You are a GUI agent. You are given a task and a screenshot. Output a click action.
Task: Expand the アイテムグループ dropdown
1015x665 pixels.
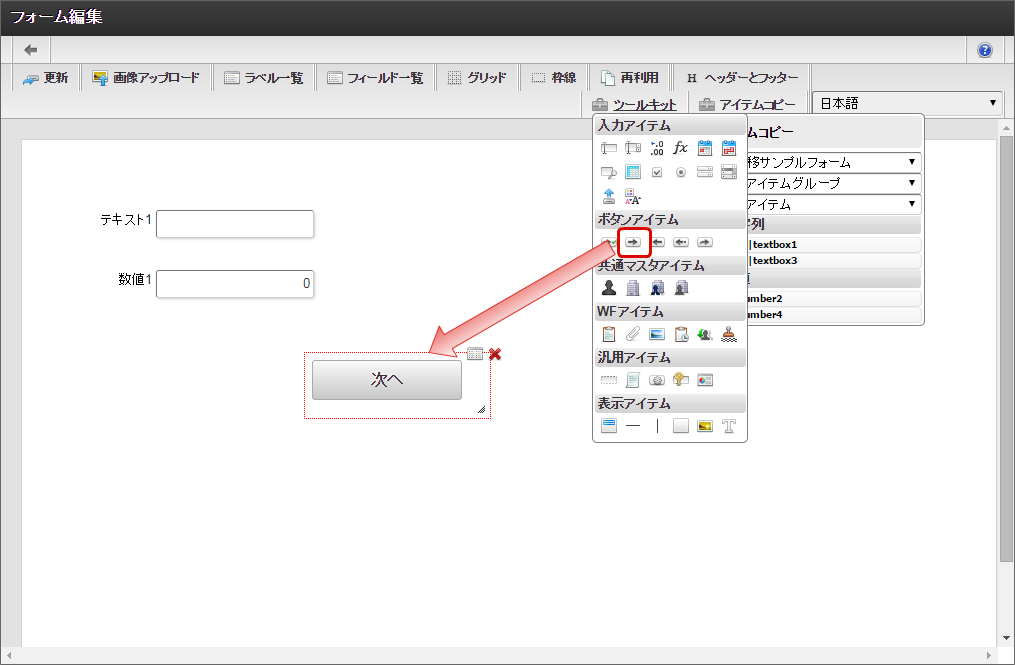[832, 183]
